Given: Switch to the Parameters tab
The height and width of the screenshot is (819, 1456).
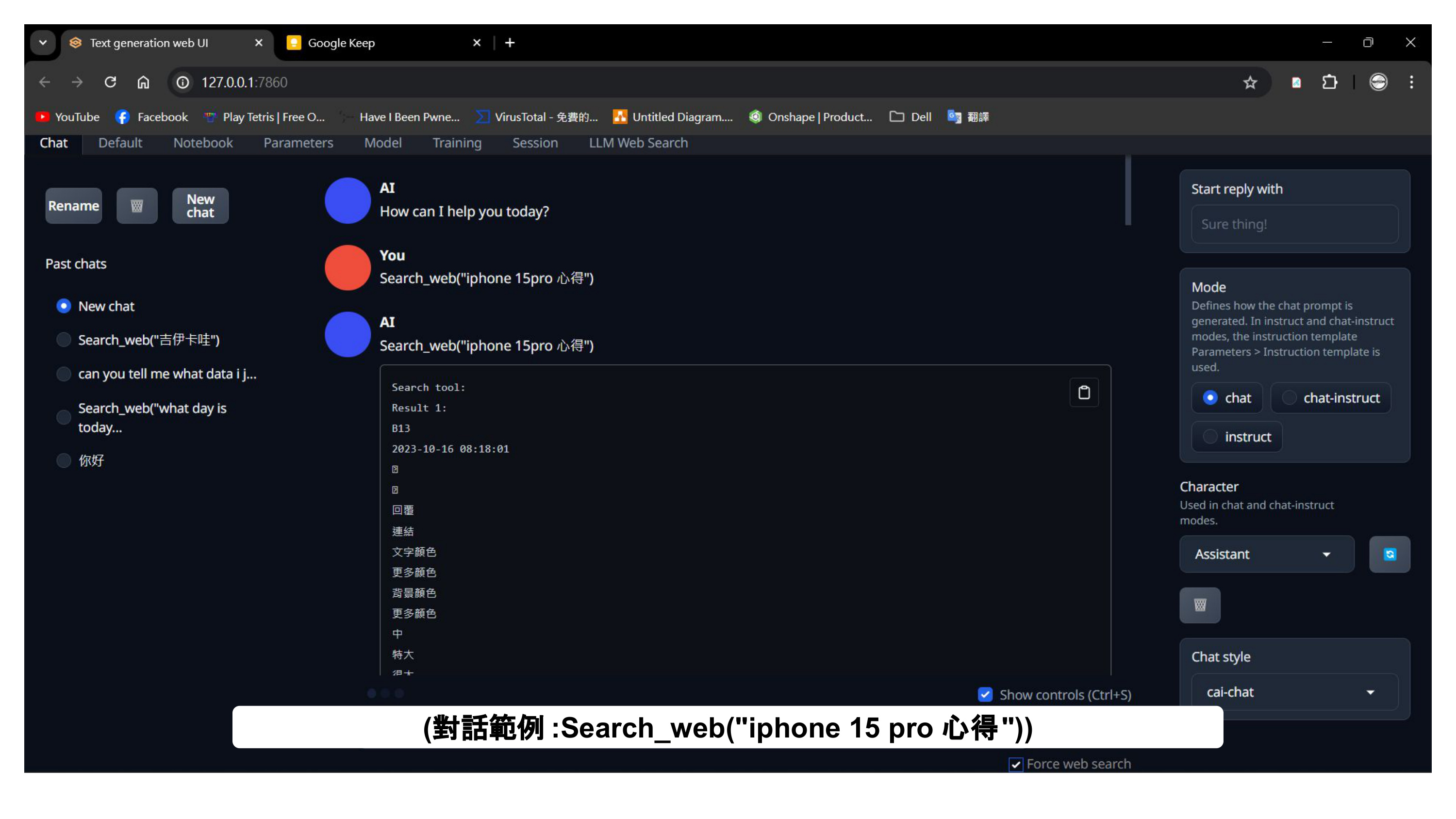Looking at the screenshot, I should (298, 143).
